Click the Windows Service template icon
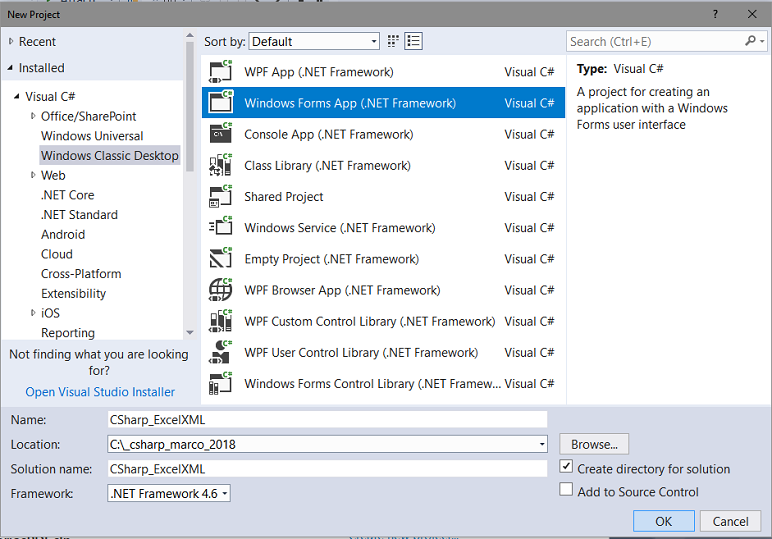The height and width of the screenshot is (539, 772). 220,227
